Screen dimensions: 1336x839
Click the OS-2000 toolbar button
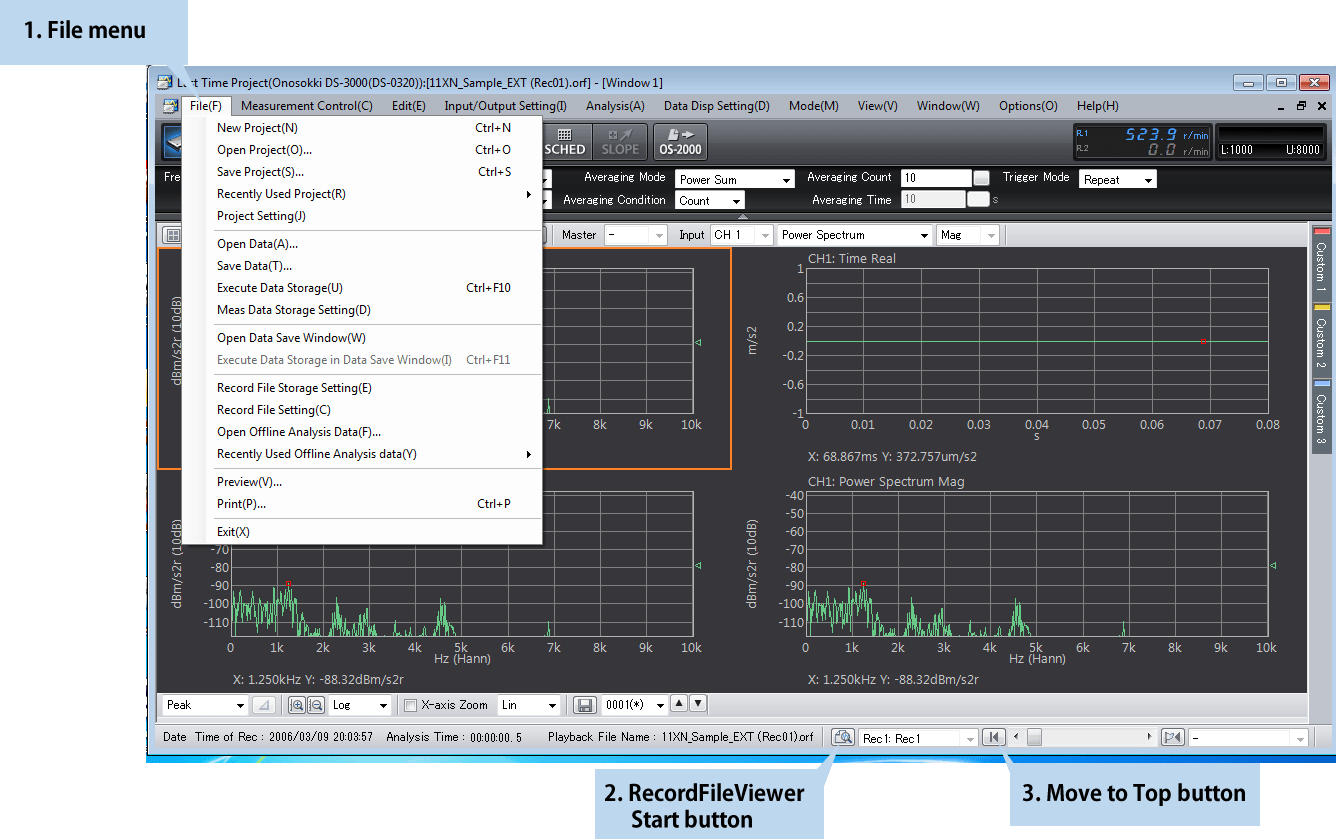pyautogui.click(x=680, y=142)
